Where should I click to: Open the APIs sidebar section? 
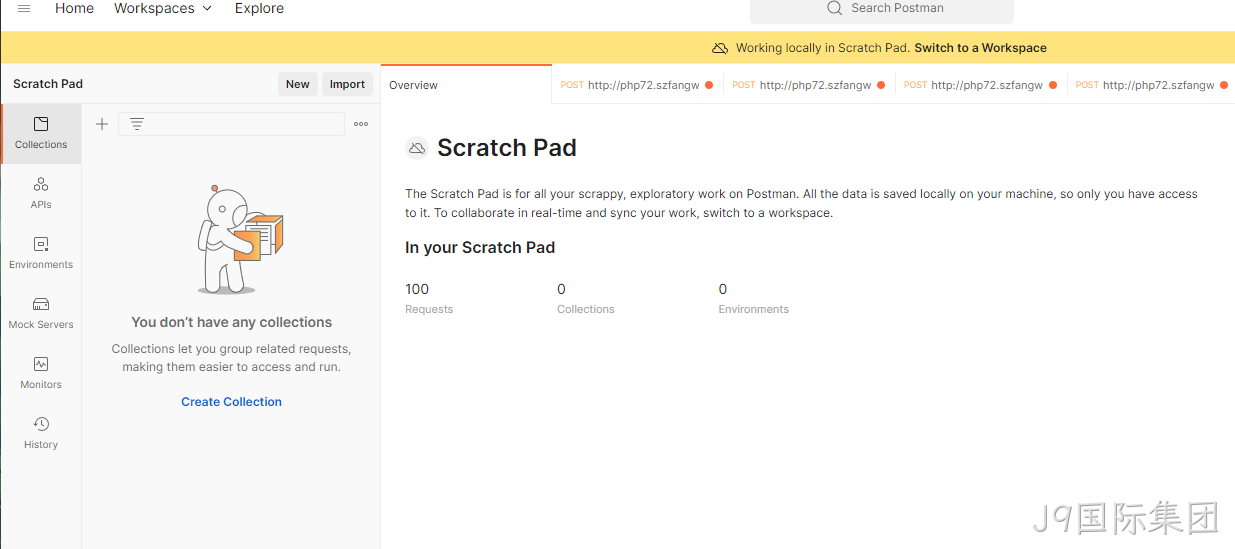41,193
